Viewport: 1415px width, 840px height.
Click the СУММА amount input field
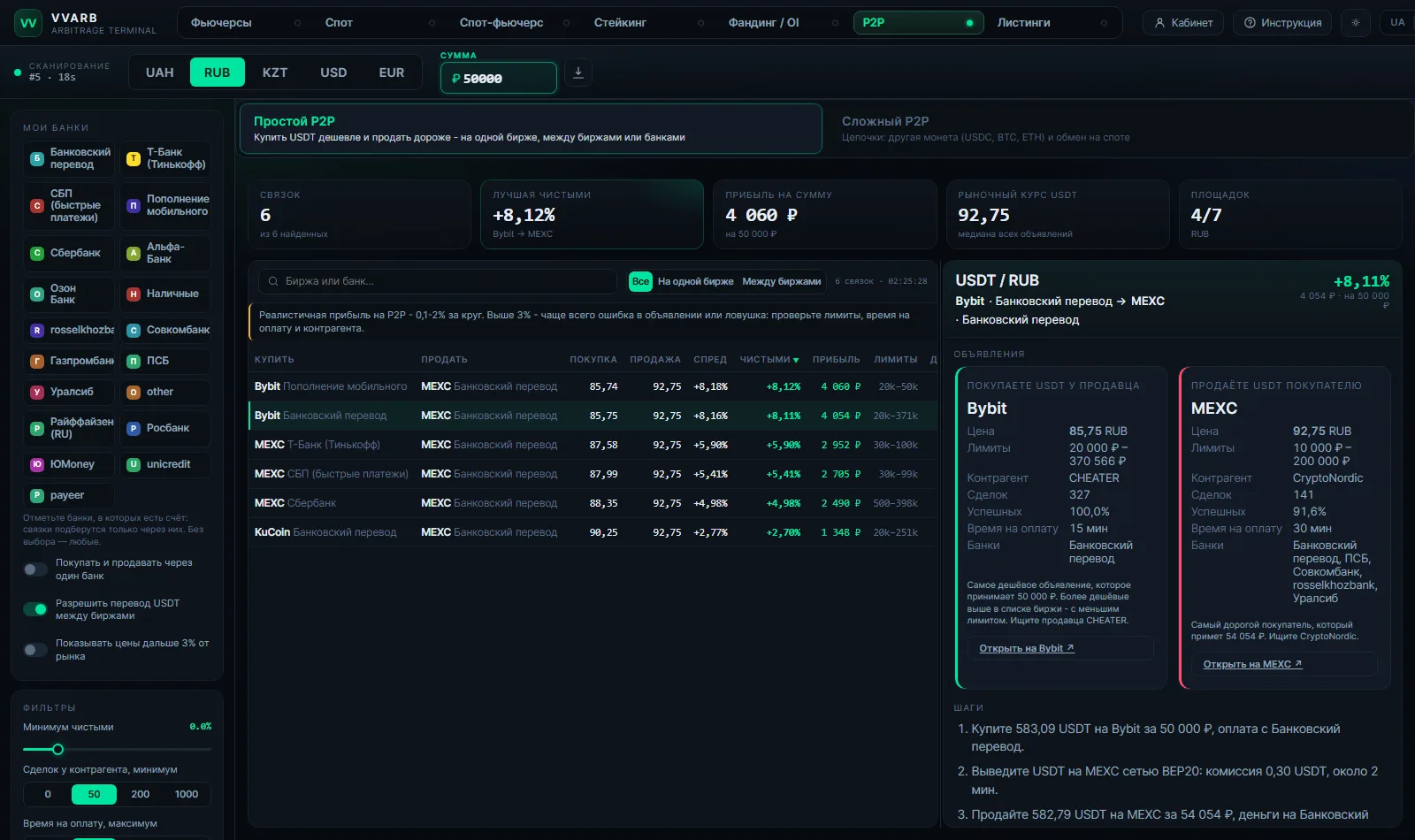tap(499, 78)
